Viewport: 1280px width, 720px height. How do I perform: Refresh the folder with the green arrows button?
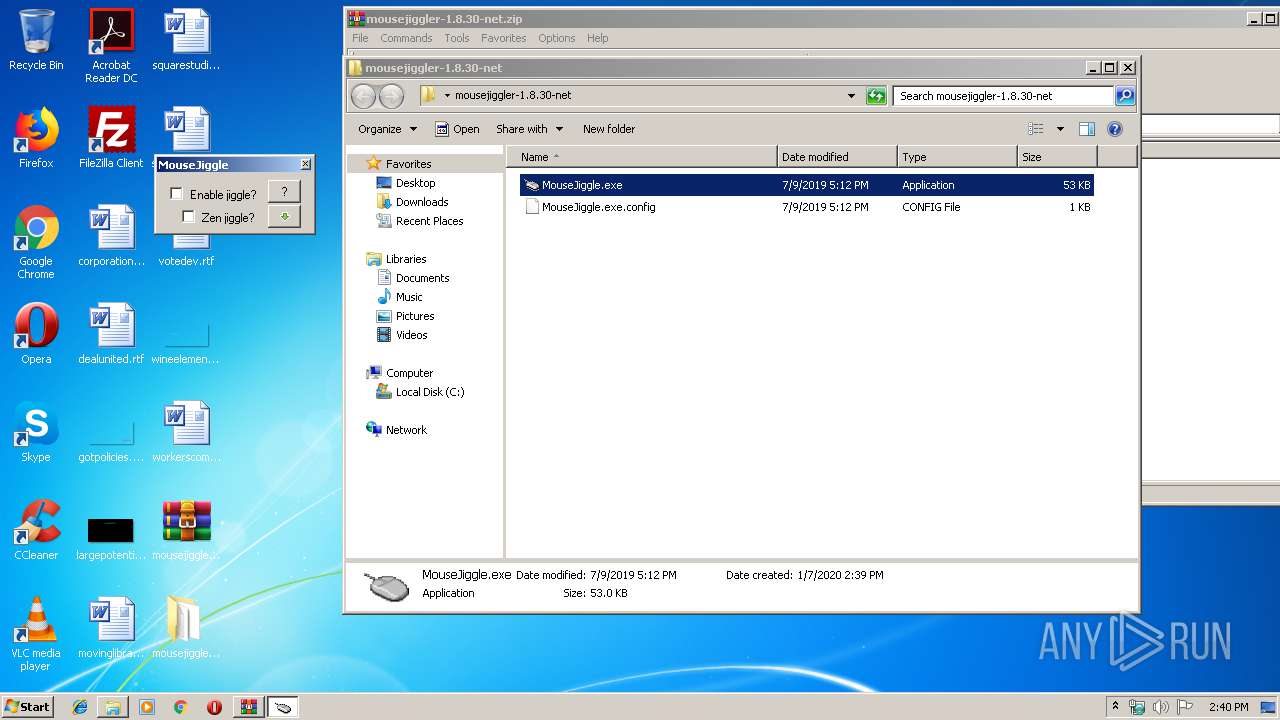pyautogui.click(x=876, y=96)
